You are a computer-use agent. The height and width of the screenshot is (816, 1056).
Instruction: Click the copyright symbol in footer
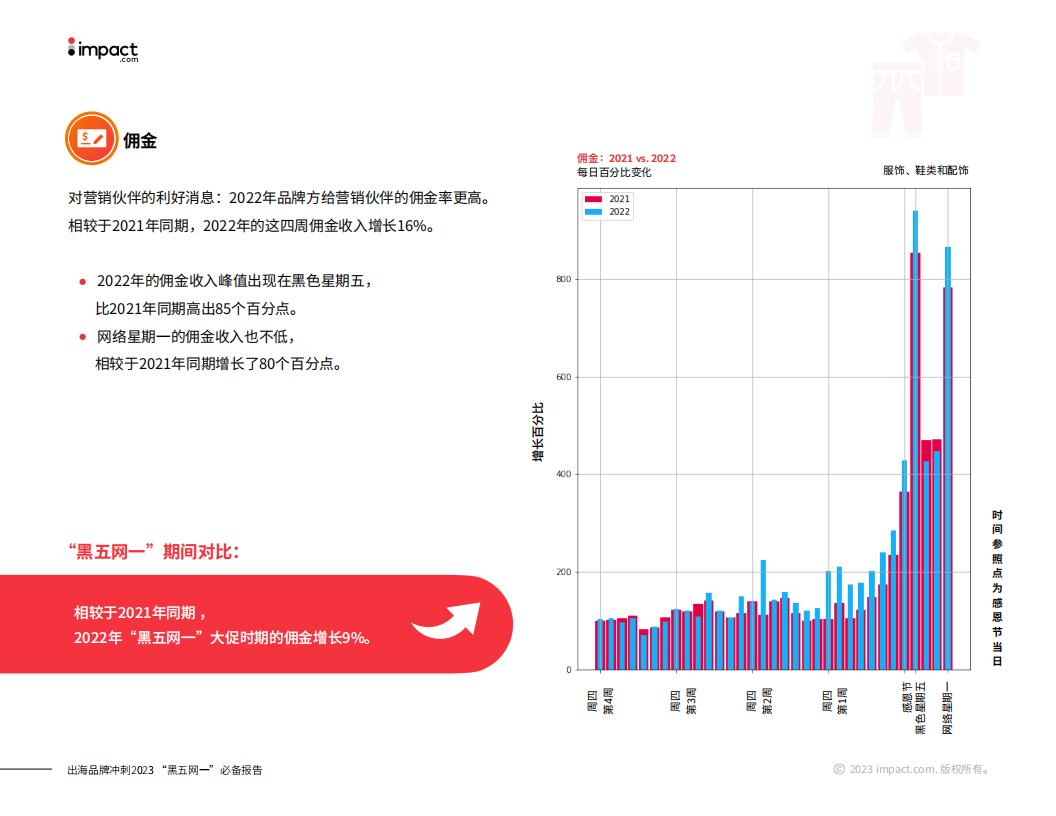839,769
